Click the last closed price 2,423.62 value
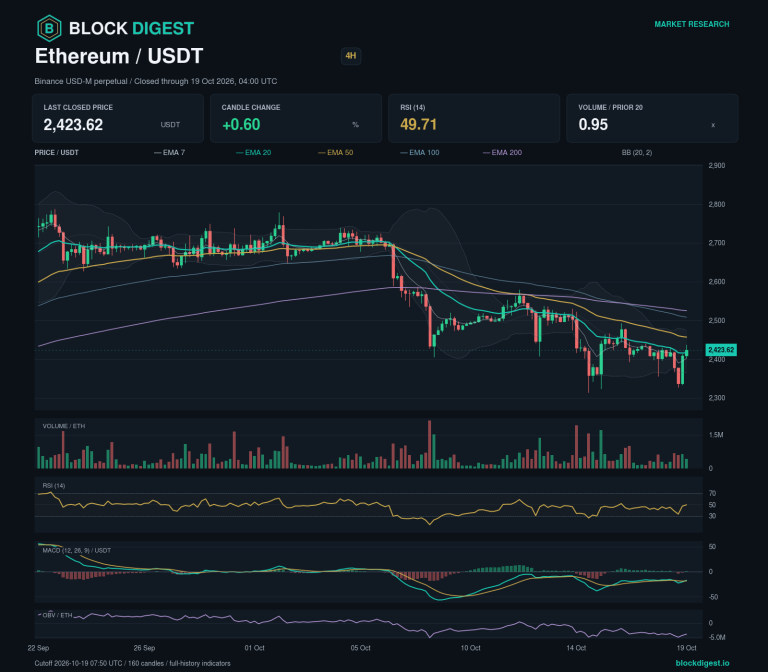 pyautogui.click(x=73, y=125)
